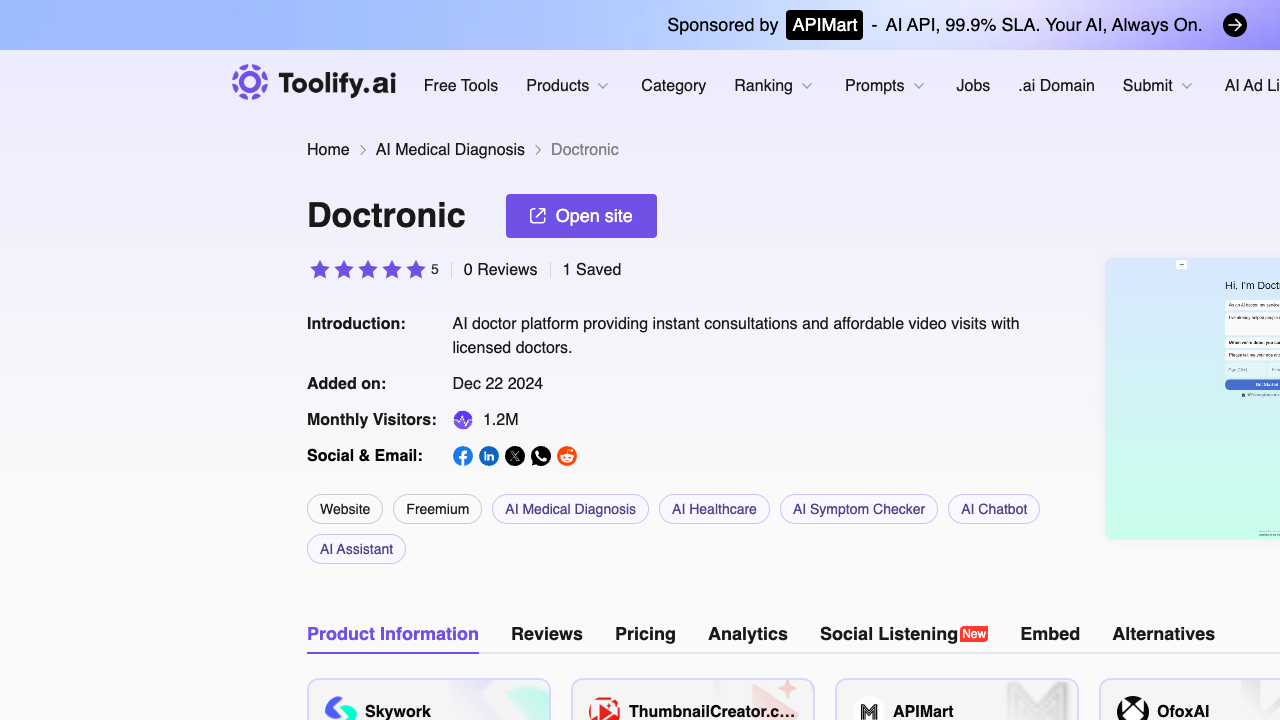The image size is (1280, 720).
Task: Open Free Tools in navigation
Action: click(461, 86)
